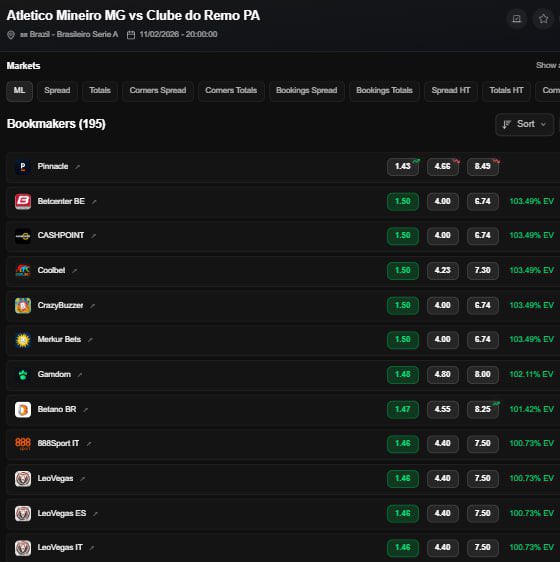Click the Betano BR logo
This screenshot has height=562, width=560.
[23, 409]
